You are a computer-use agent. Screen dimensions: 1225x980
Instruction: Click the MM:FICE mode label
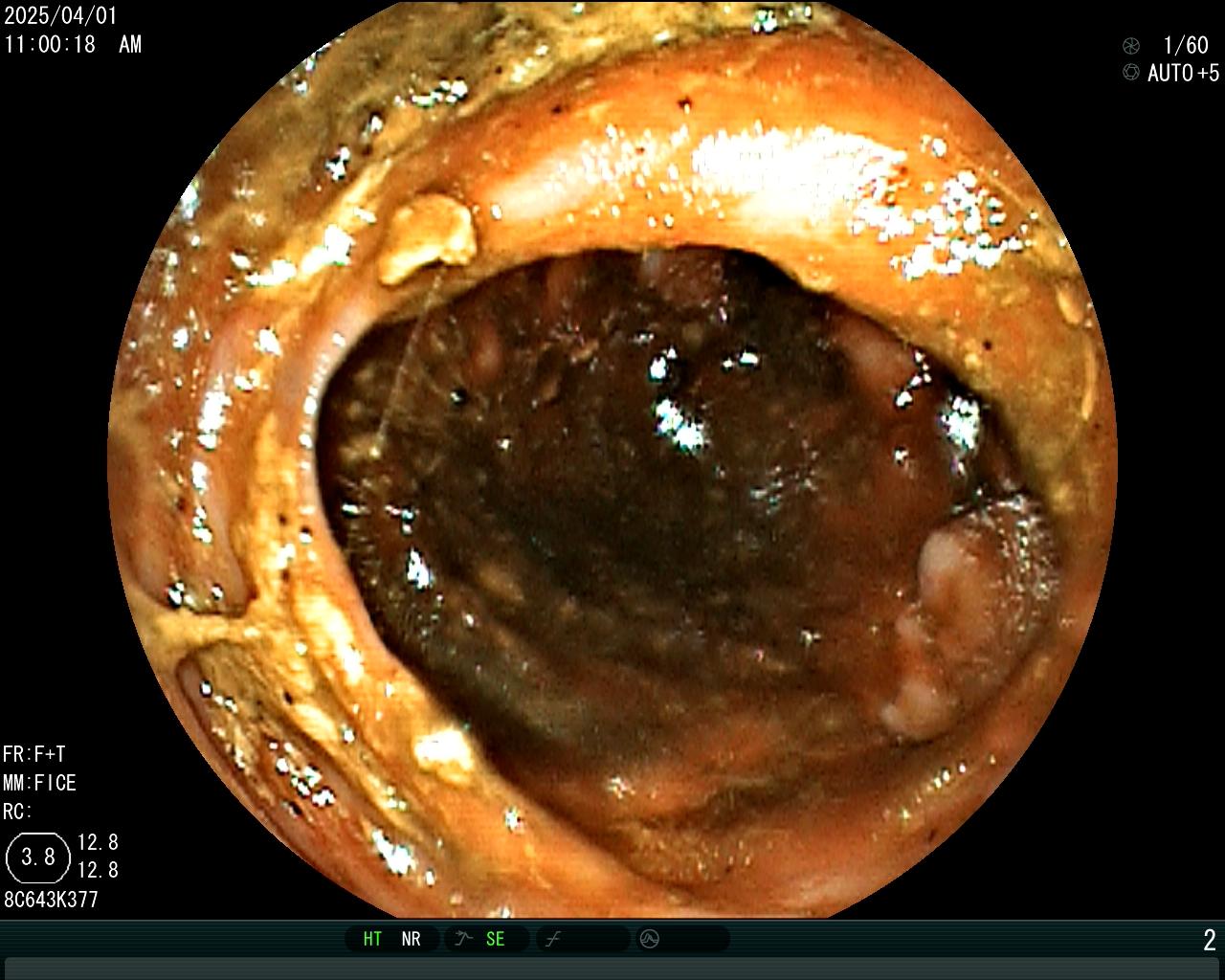tap(39, 783)
